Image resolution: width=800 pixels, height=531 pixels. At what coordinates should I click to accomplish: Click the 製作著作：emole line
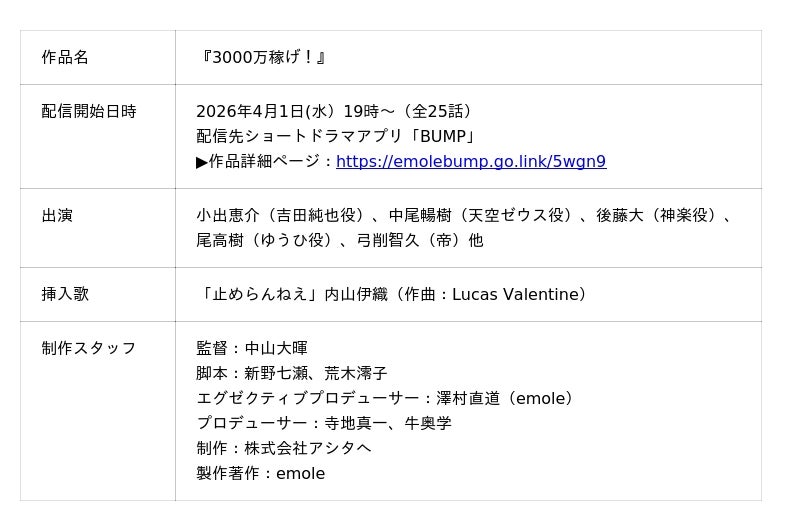261,473
